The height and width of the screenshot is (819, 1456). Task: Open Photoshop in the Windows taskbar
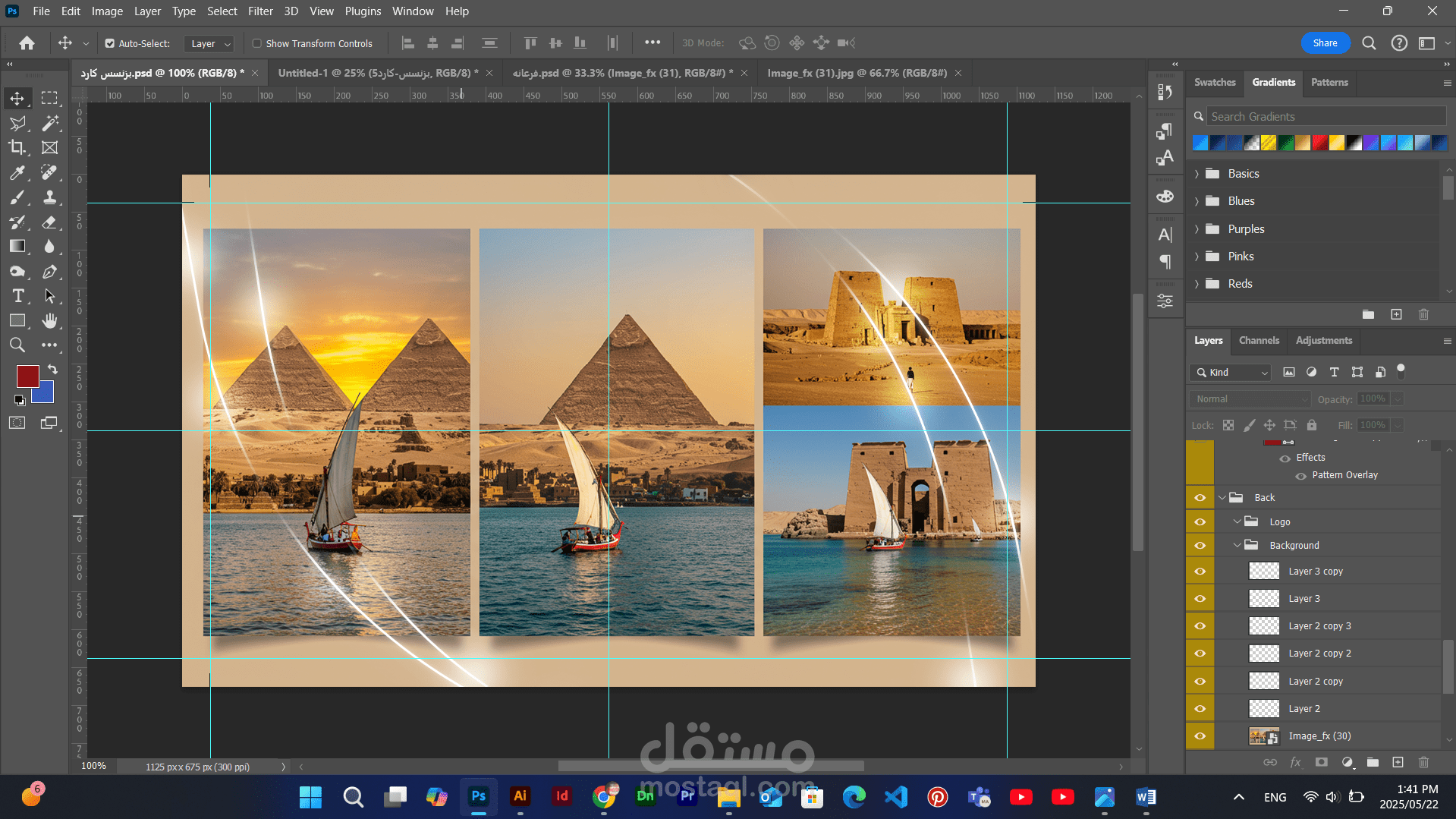pos(479,796)
